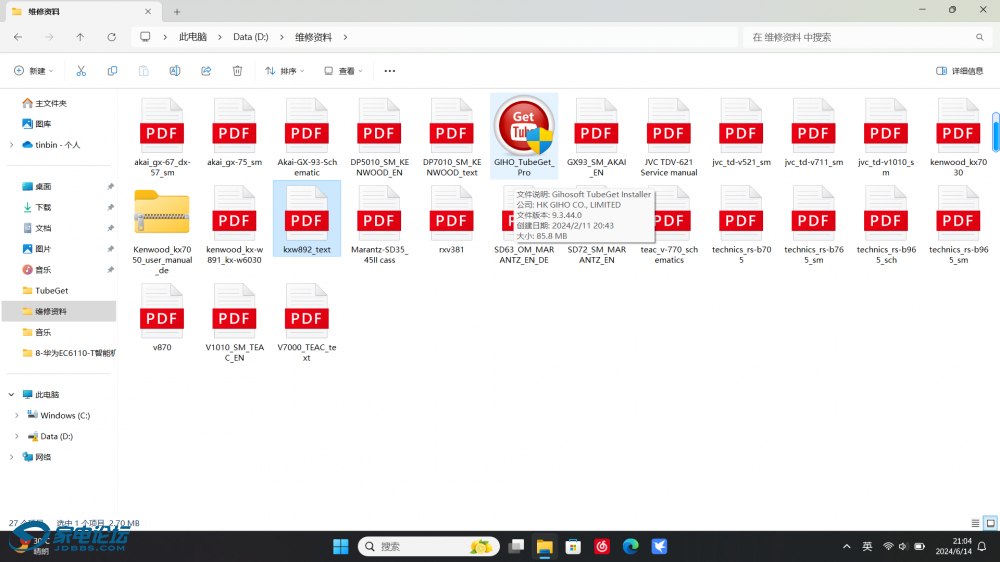Open the system tray hidden icons arrow

(x=846, y=547)
